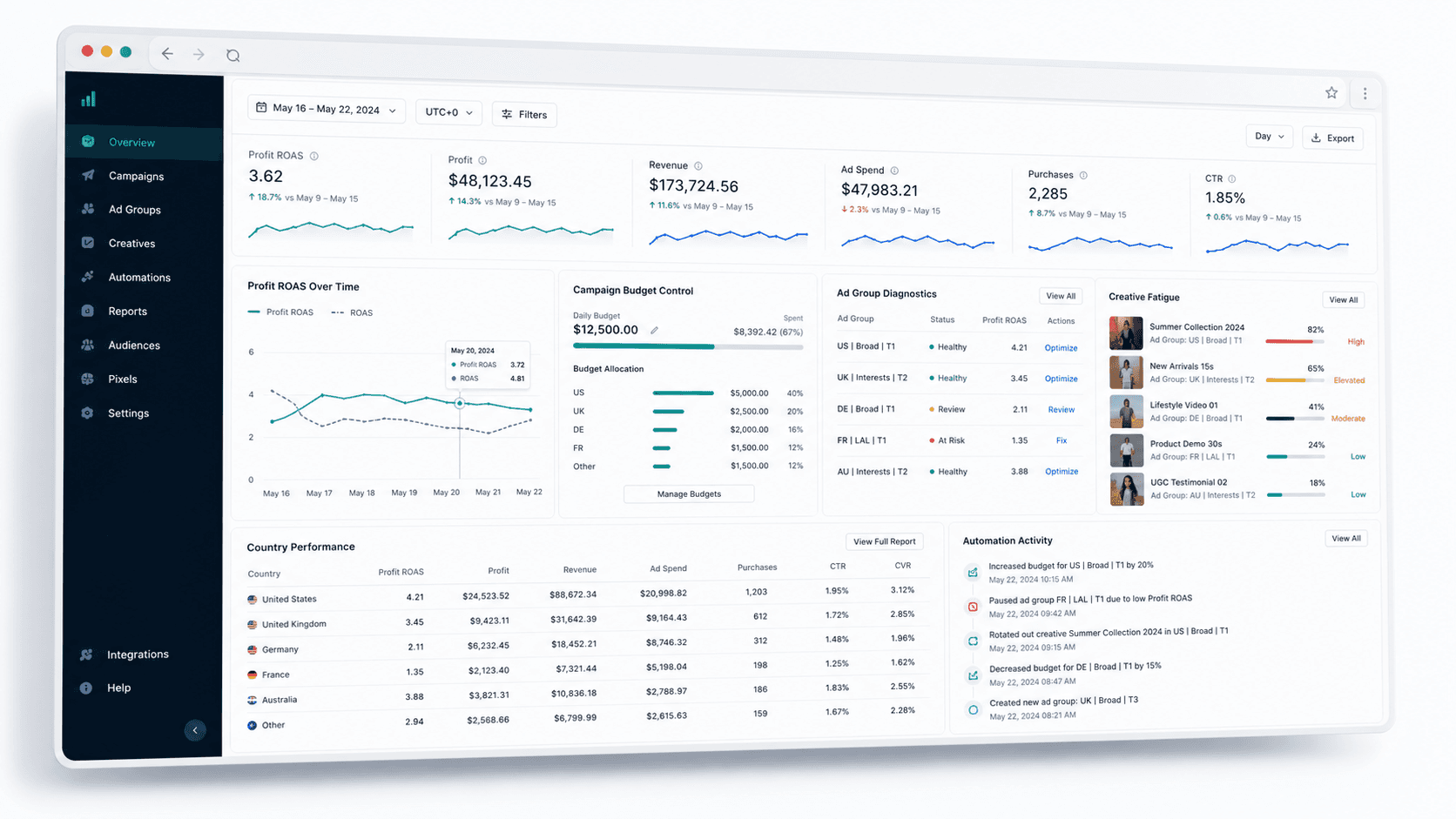Click the browser reload icon
This screenshot has height=819, width=1456.
click(x=233, y=56)
